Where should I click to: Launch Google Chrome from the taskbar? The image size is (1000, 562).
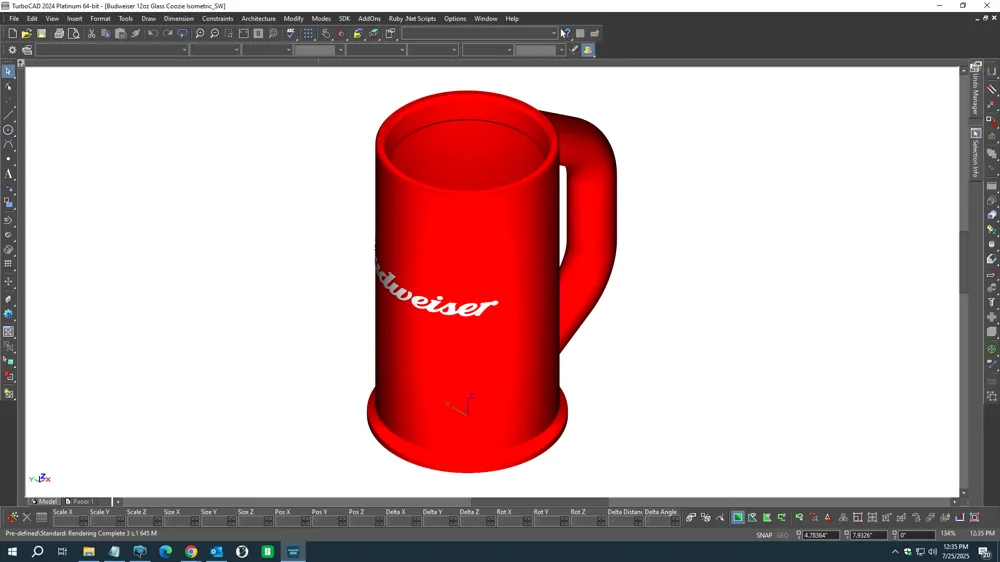[191, 551]
